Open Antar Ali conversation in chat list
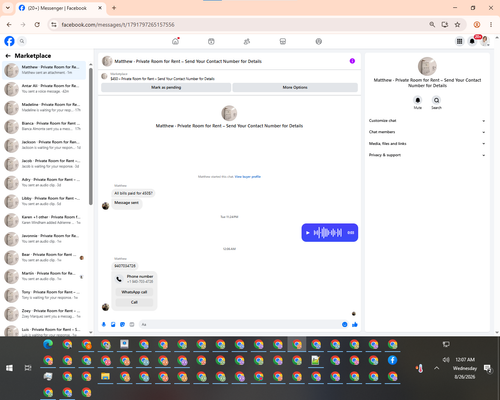The image size is (500, 400). [x=44, y=89]
